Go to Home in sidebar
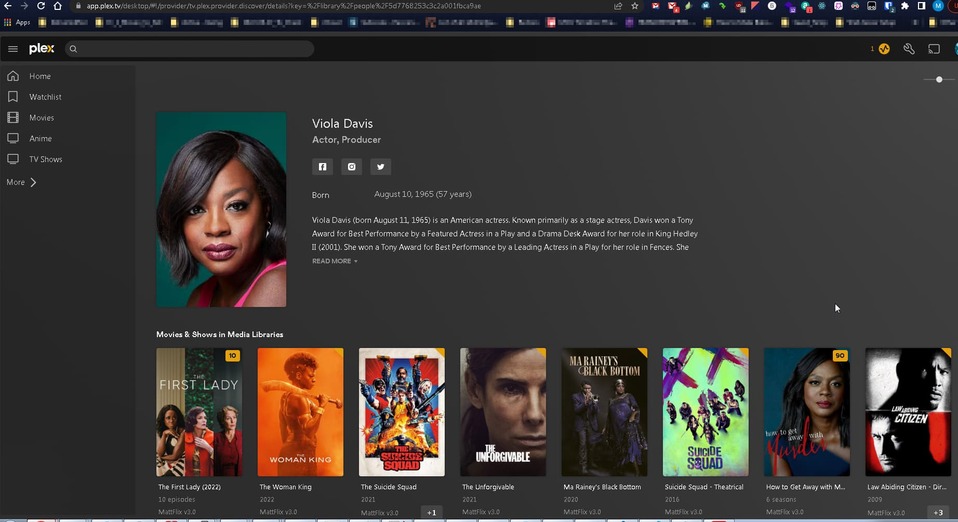The height and width of the screenshot is (522, 958). pyautogui.click(x=40, y=76)
